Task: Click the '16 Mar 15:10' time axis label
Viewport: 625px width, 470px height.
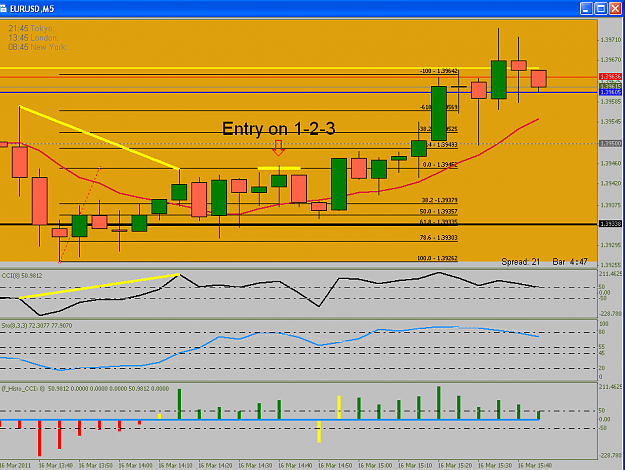Action: click(415, 465)
